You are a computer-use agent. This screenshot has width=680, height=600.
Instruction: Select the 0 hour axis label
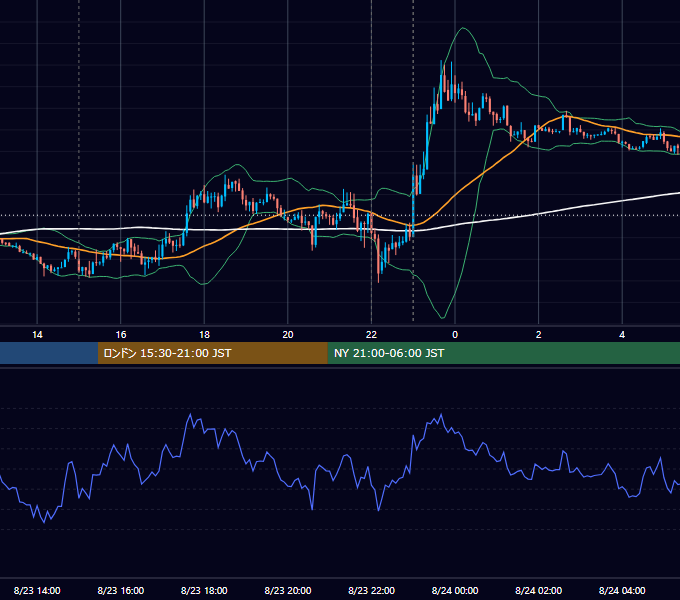point(455,335)
